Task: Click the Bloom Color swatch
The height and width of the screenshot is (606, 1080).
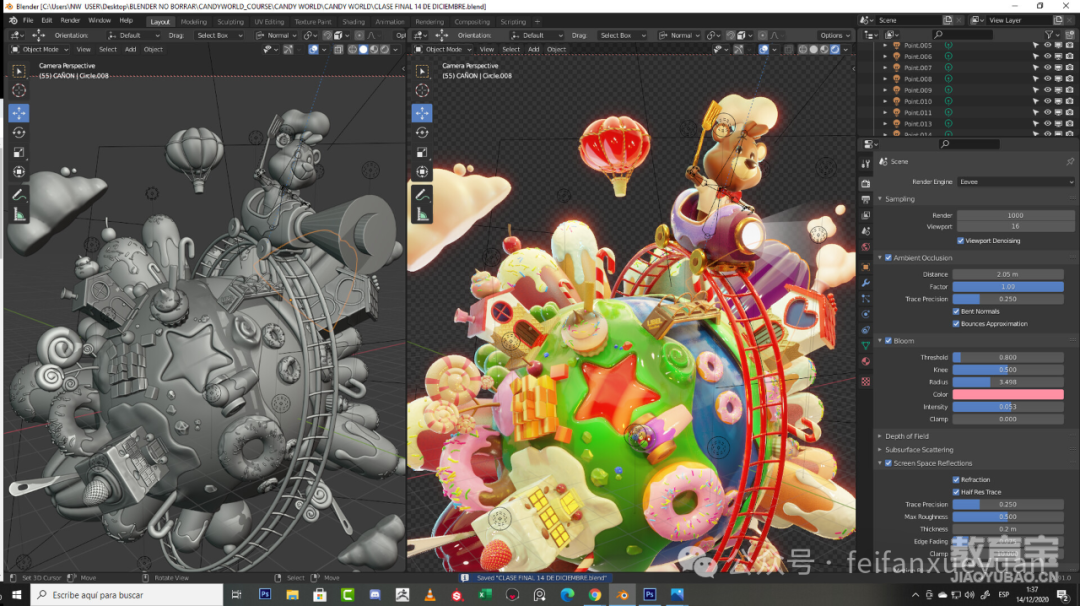Action: point(1008,395)
